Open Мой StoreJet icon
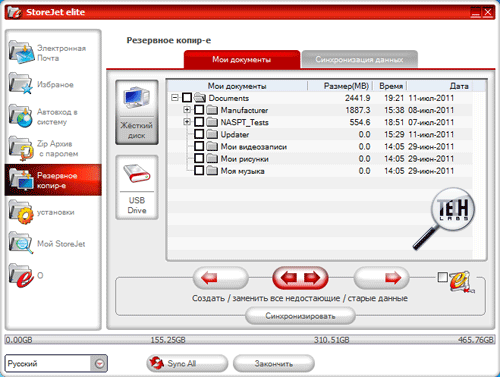This screenshot has width=500, height=377. 21,243
